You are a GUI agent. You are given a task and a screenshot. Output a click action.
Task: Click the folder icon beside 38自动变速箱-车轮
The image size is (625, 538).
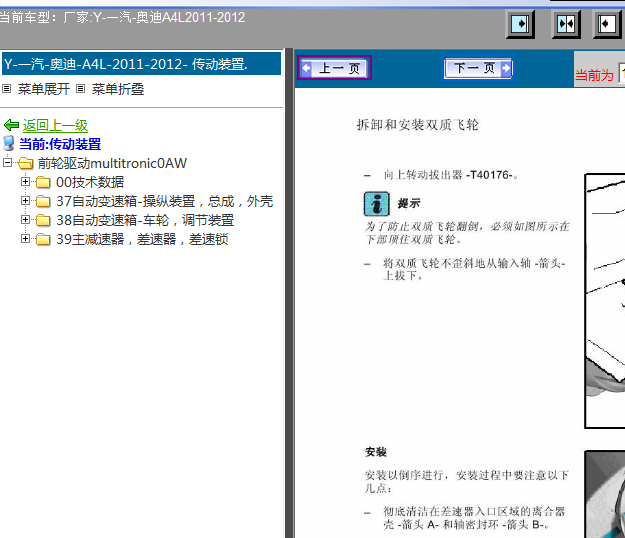point(43,220)
